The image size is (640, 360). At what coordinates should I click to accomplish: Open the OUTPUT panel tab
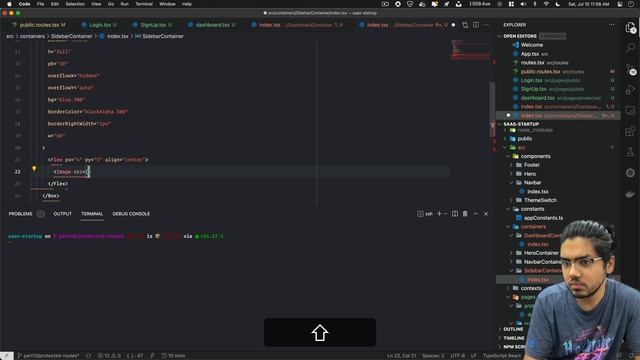point(62,214)
